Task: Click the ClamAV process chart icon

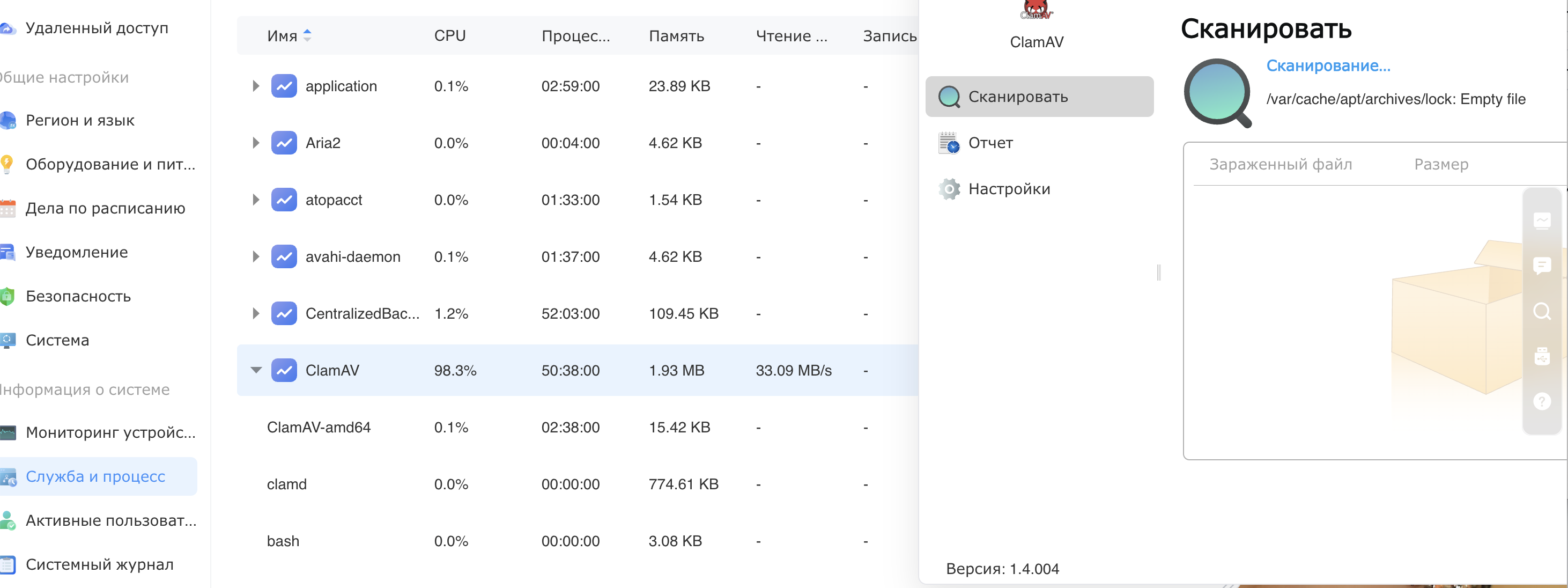Action: [284, 370]
